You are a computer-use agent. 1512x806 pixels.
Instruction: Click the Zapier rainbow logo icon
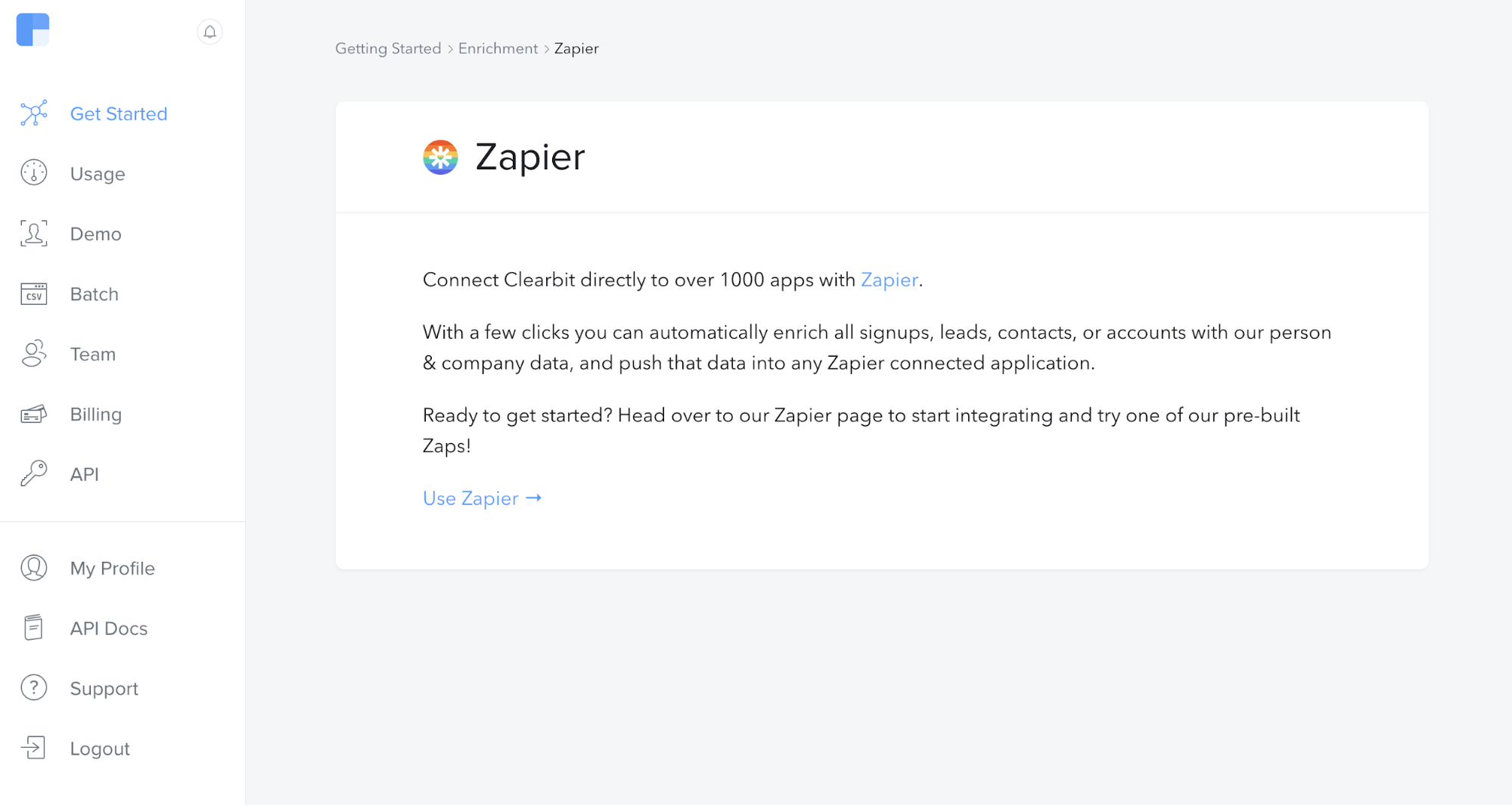tap(440, 157)
